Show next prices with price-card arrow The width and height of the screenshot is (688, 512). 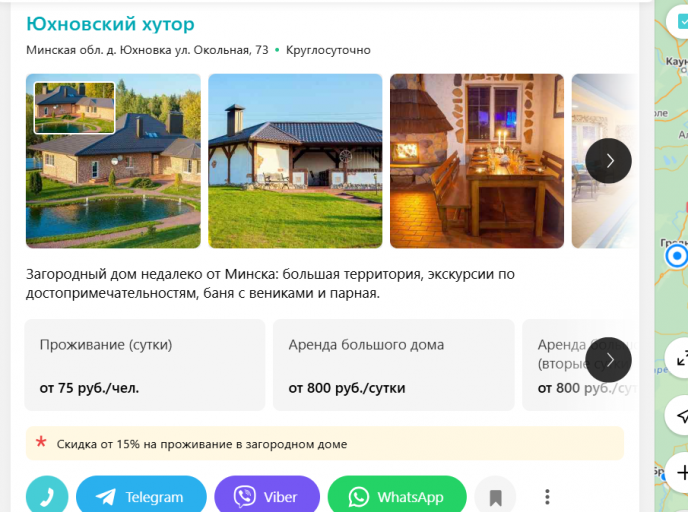pos(609,360)
